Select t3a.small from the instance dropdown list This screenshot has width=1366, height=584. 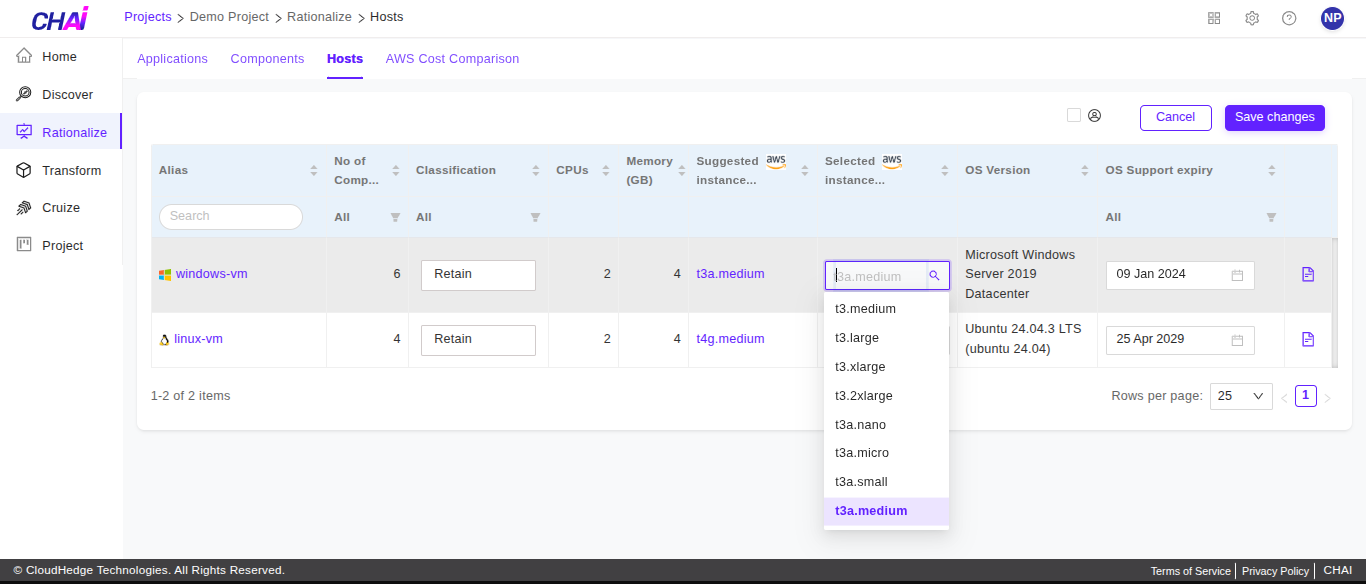[x=861, y=481]
